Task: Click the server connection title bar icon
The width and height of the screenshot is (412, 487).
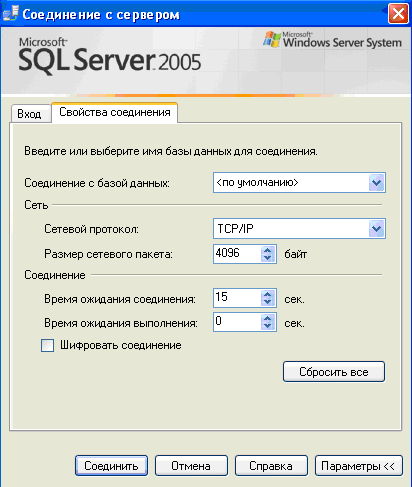Action: point(10,14)
